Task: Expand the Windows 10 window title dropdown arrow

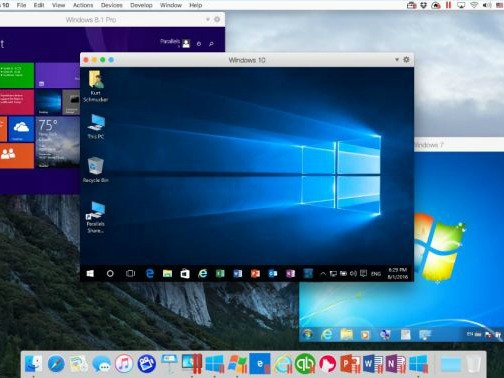Action: [397, 60]
